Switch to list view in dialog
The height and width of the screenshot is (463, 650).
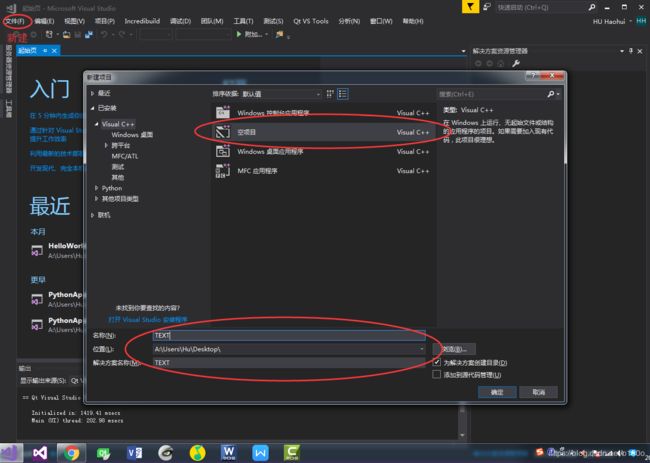coord(342,94)
